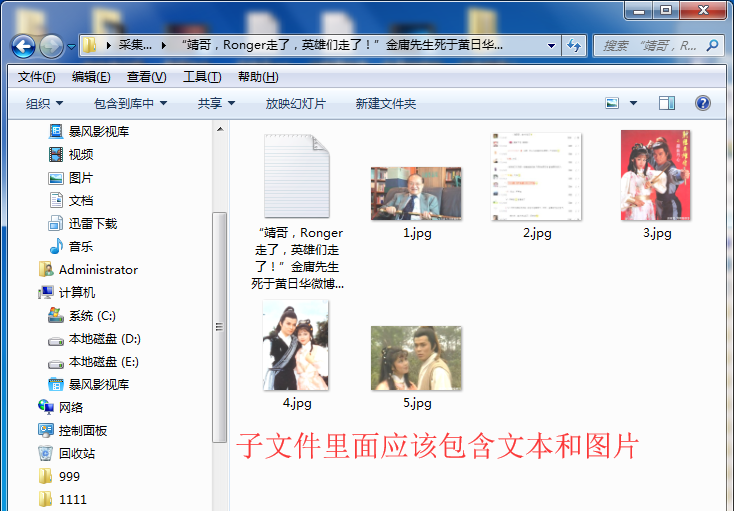This screenshot has width=734, height=511.
Task: Go back with the blue Back arrow
Action: tap(23, 46)
